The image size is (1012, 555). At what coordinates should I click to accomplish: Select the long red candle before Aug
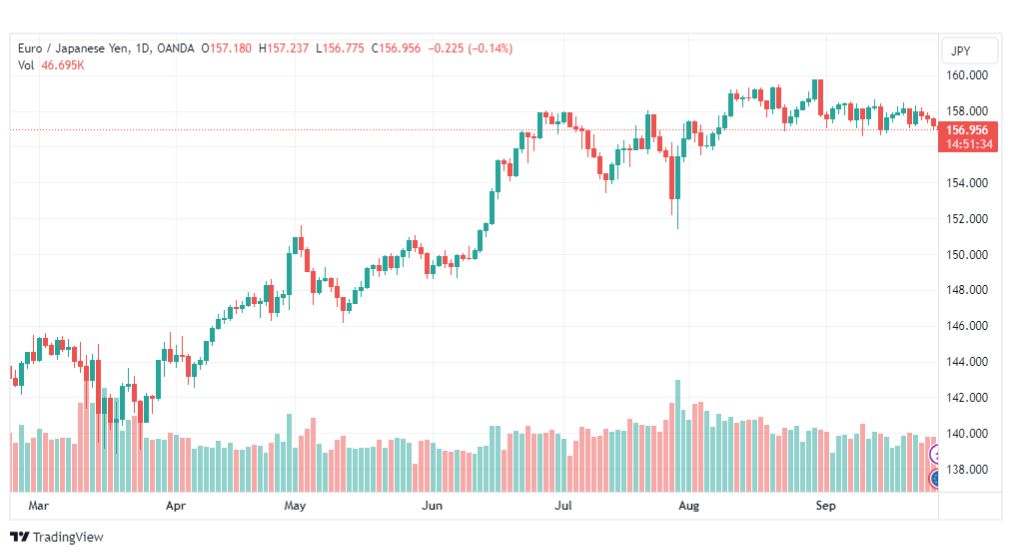point(672,177)
